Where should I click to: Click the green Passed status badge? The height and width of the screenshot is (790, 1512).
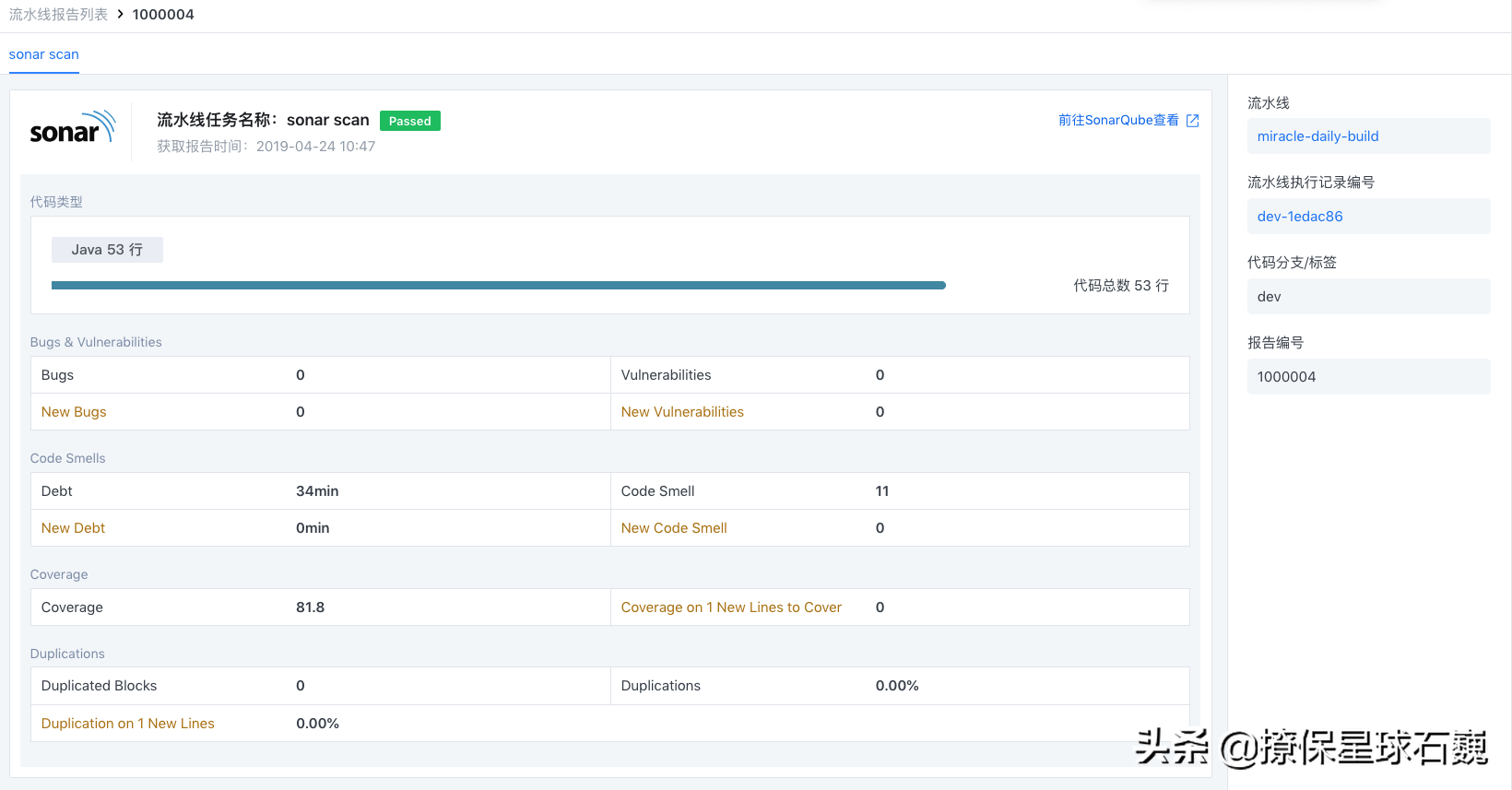click(409, 121)
